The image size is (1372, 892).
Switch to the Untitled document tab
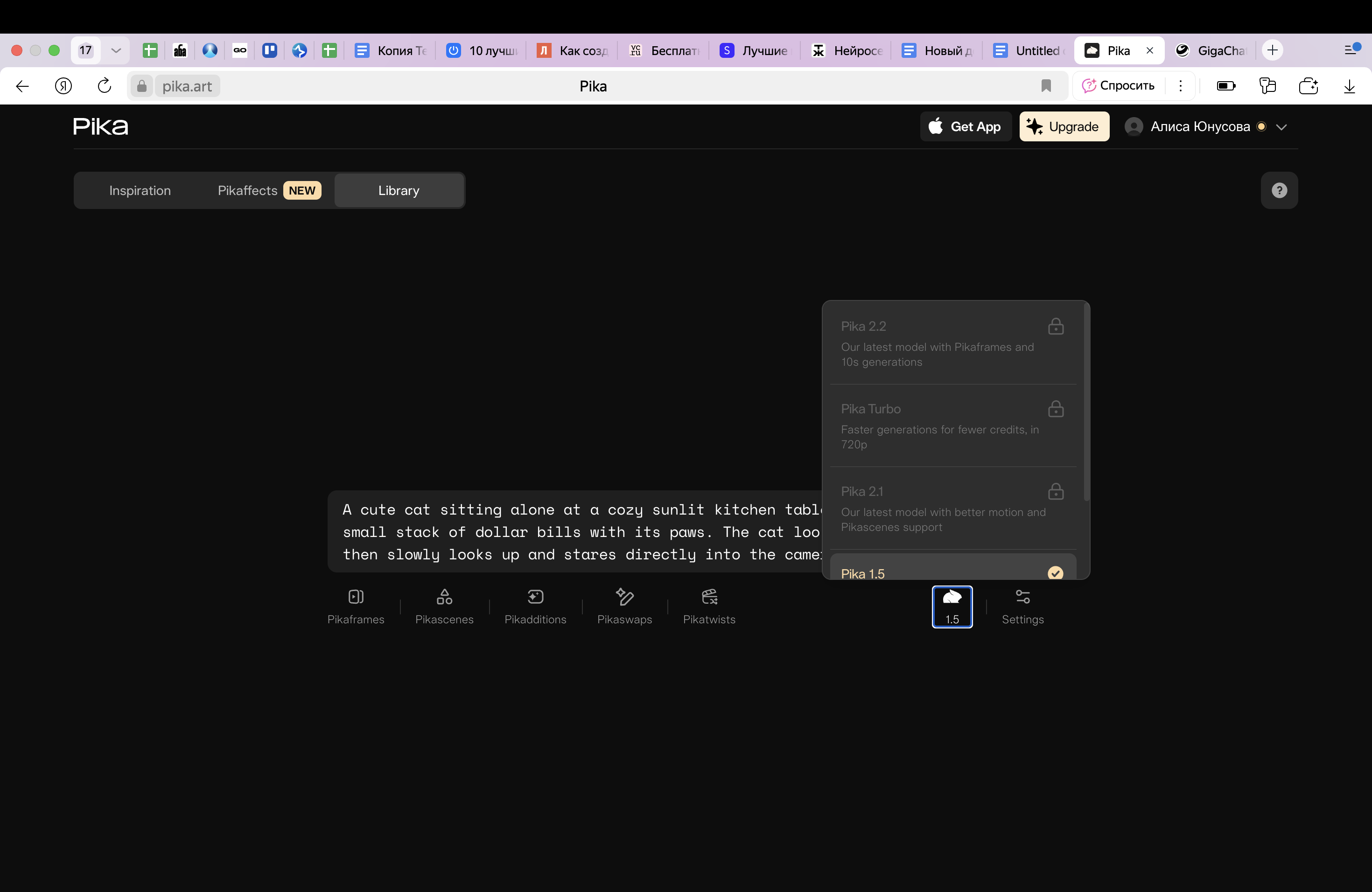coord(1029,50)
